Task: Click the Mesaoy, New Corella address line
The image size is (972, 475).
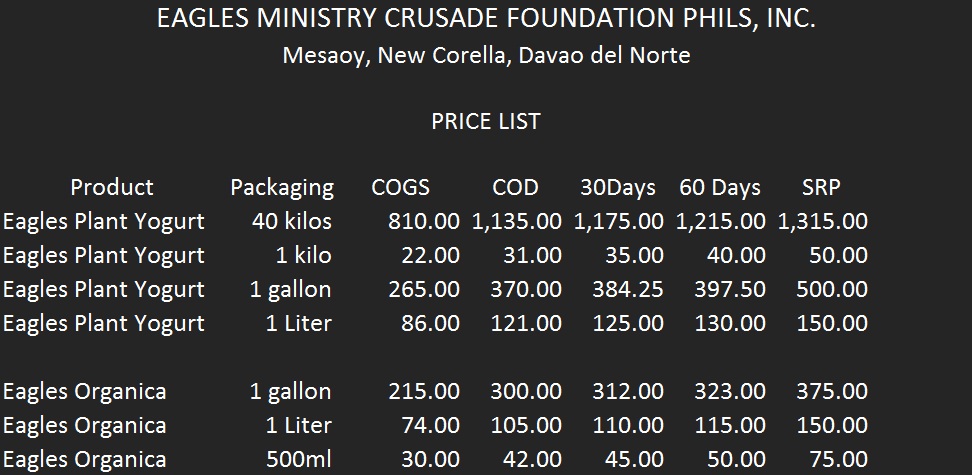Action: [486, 55]
